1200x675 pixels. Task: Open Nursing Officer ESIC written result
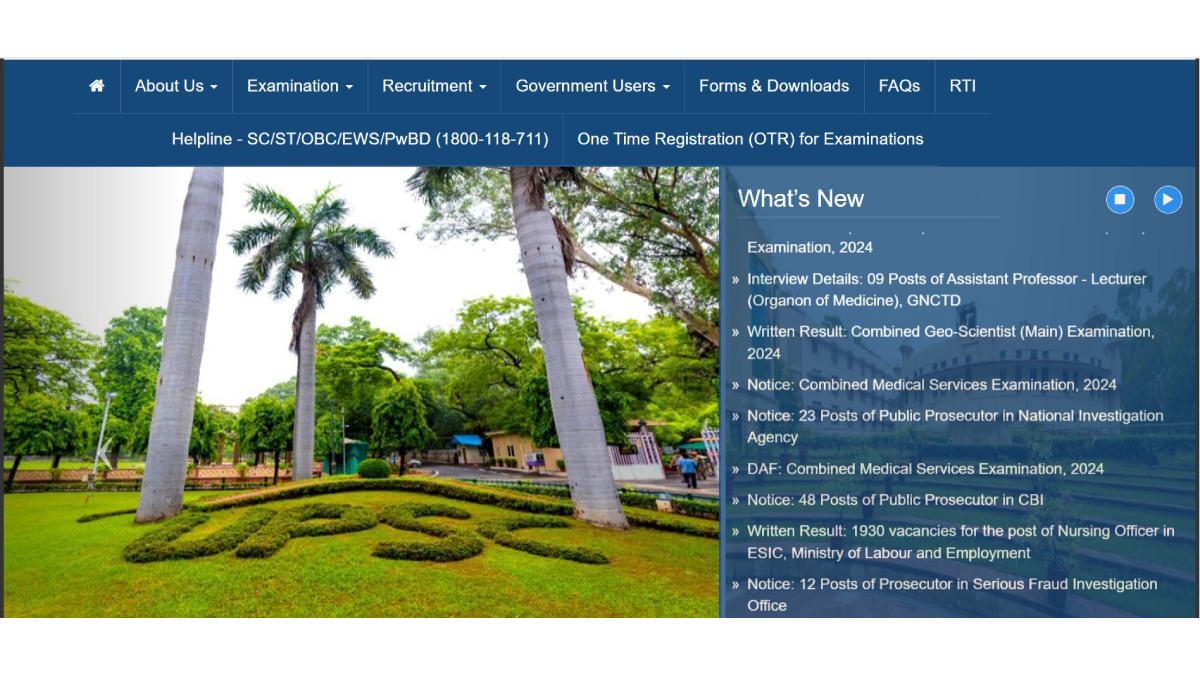click(960, 542)
